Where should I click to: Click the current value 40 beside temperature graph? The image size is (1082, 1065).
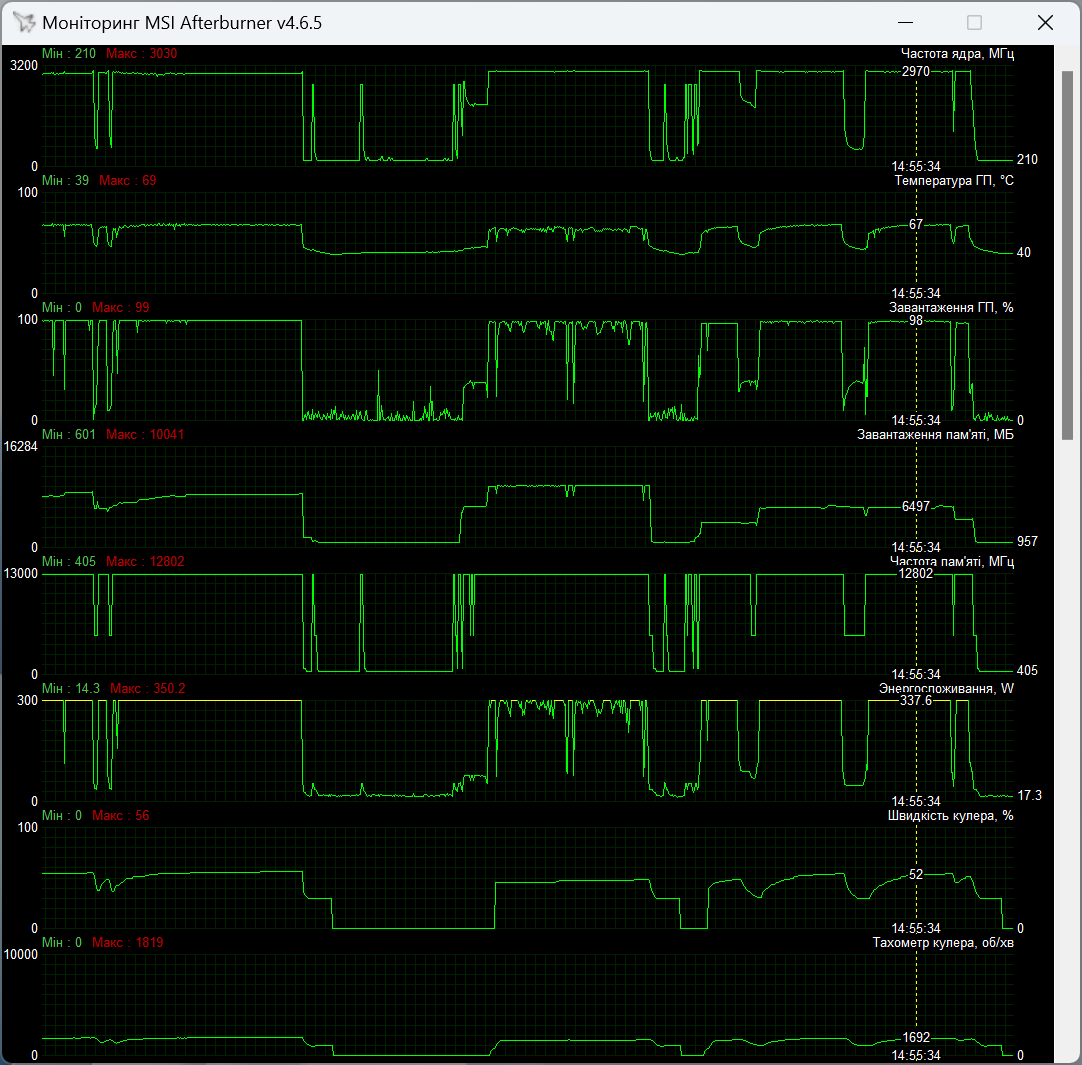coord(1023,253)
